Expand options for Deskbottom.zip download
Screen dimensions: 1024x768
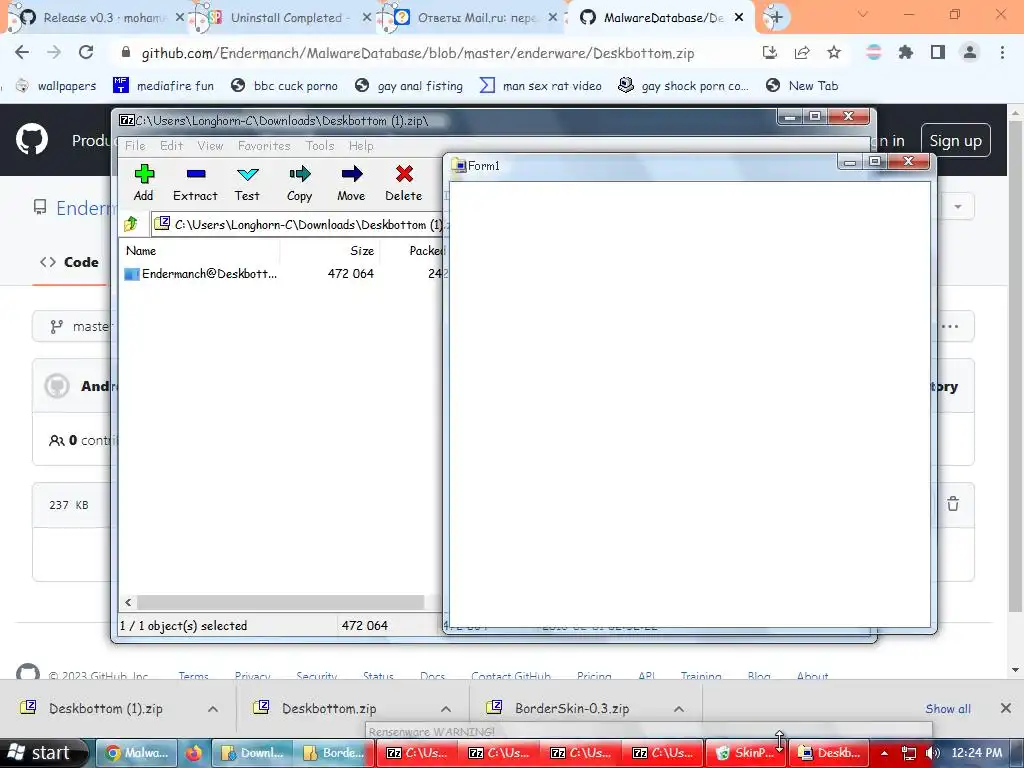tap(446, 709)
